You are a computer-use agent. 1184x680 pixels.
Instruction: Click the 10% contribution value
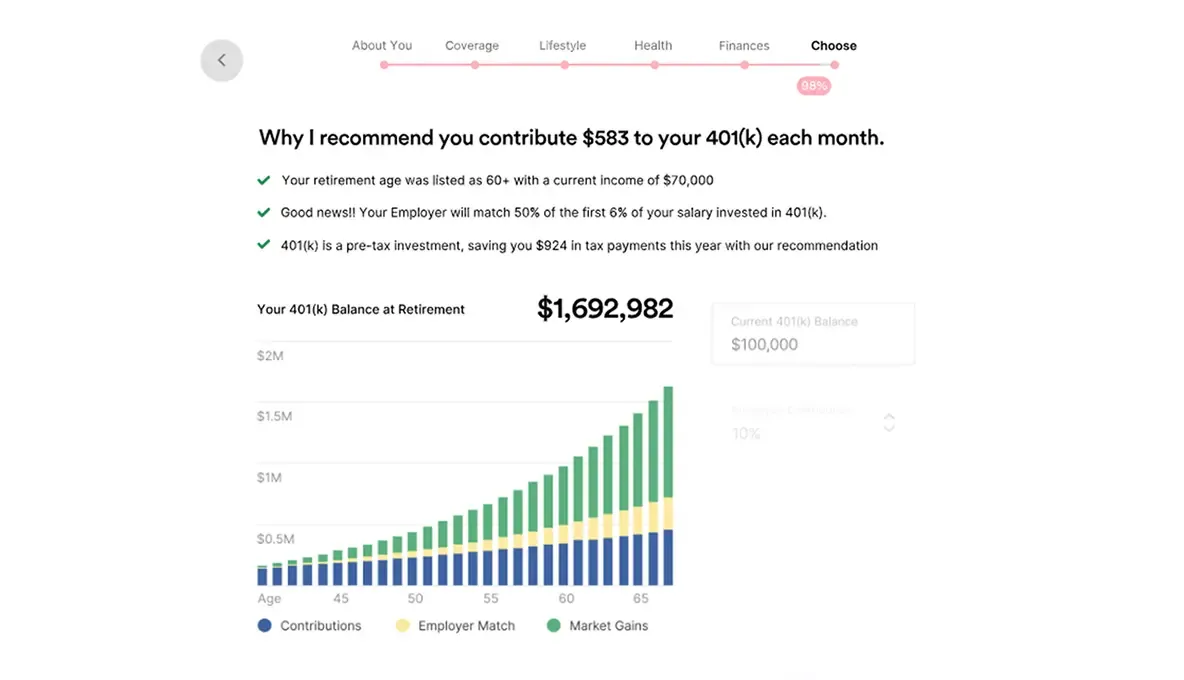[746, 434]
